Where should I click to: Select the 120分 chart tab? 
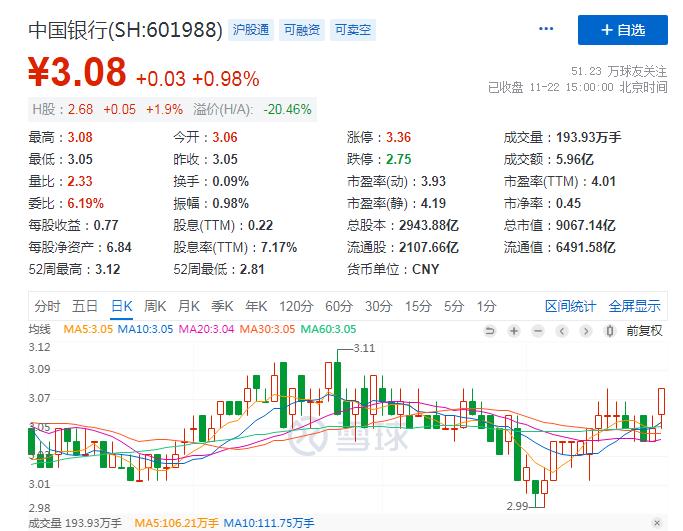pos(296,306)
